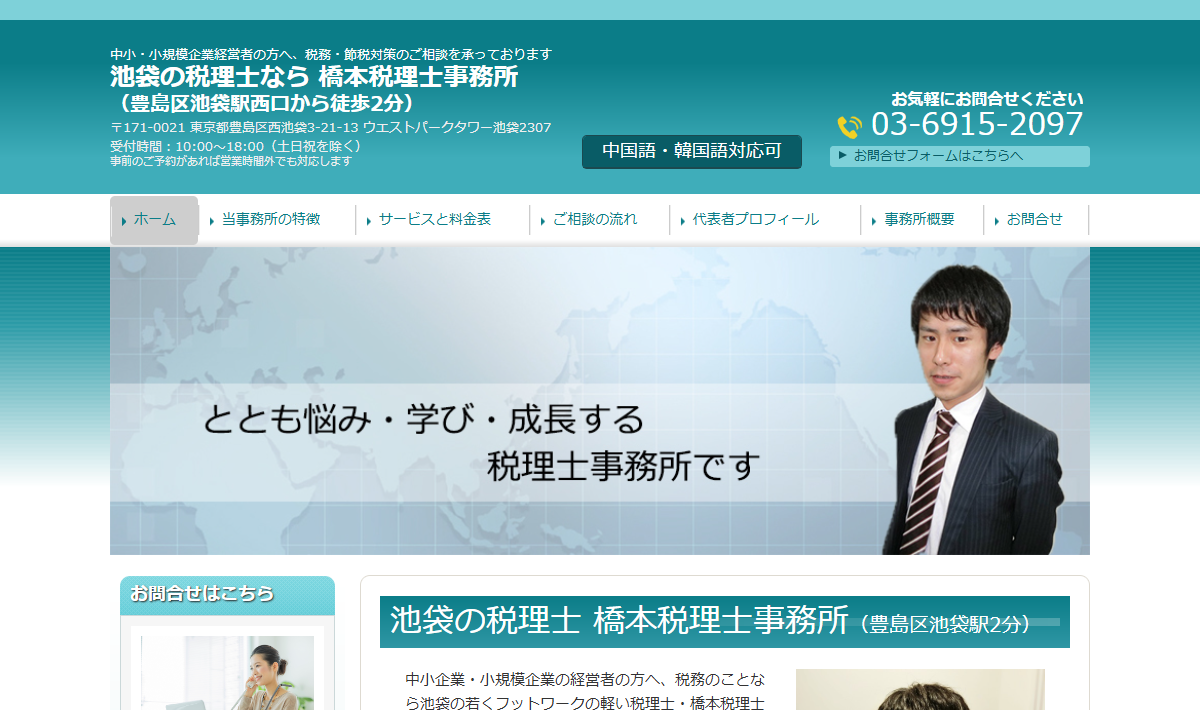Click the office address line 〒171-0021
This screenshot has width=1200, height=710.
pos(331,127)
